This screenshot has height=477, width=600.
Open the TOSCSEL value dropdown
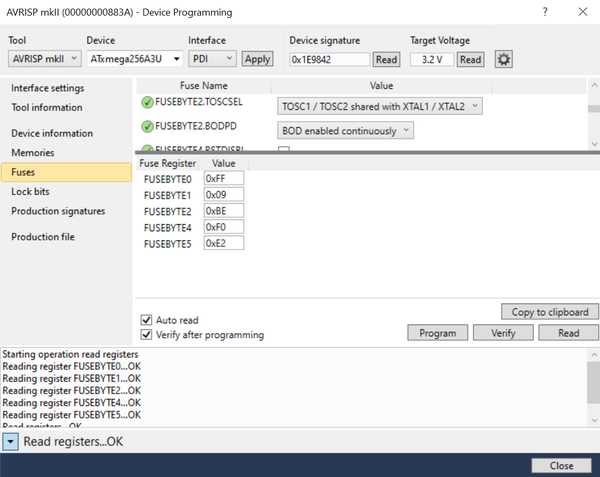380,106
